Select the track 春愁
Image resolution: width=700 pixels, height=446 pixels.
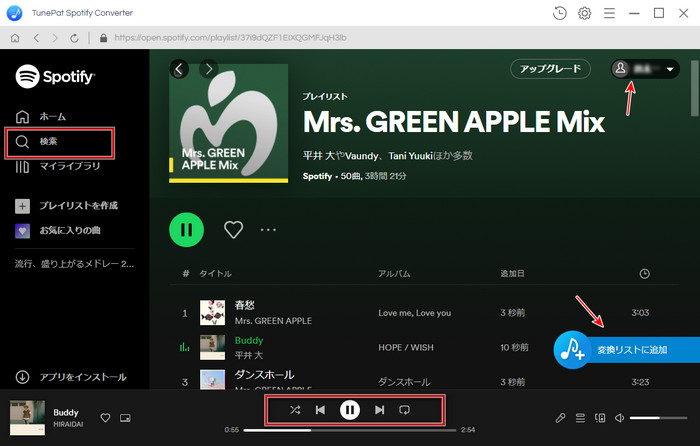click(245, 305)
